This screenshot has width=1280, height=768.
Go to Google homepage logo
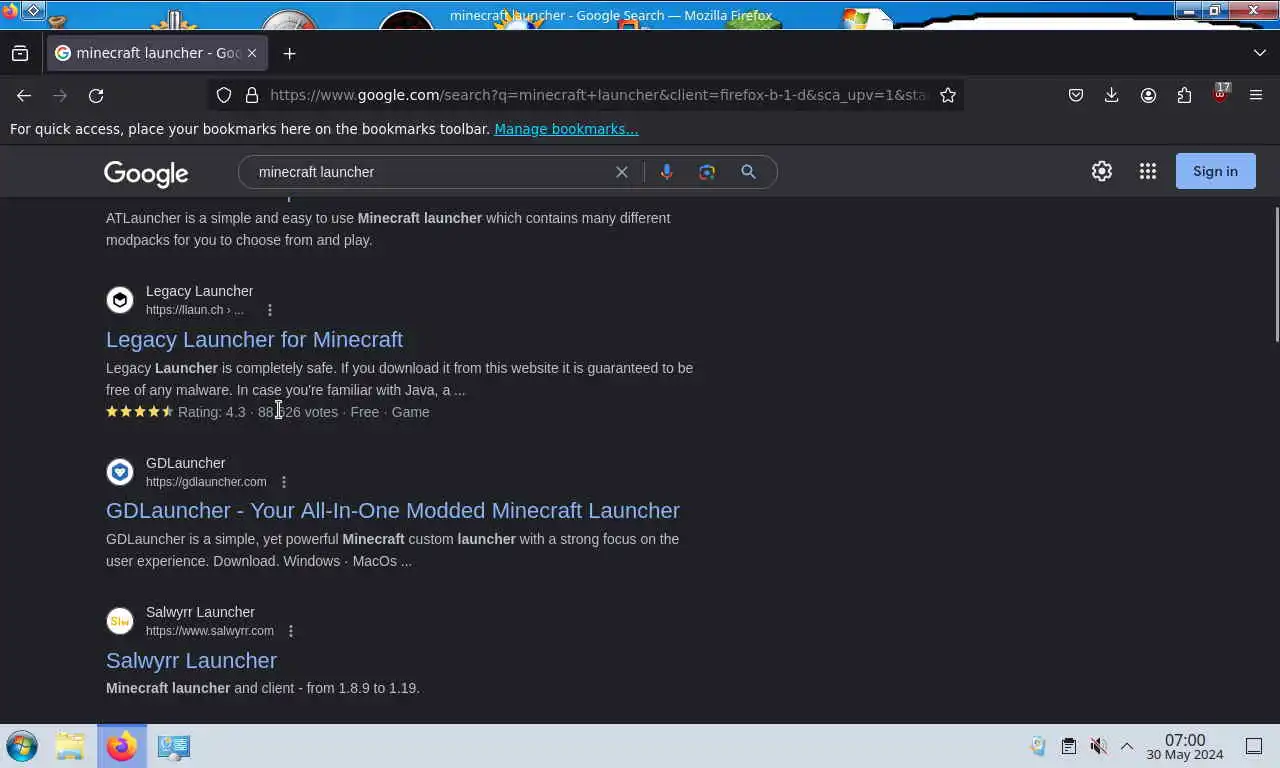click(x=146, y=173)
